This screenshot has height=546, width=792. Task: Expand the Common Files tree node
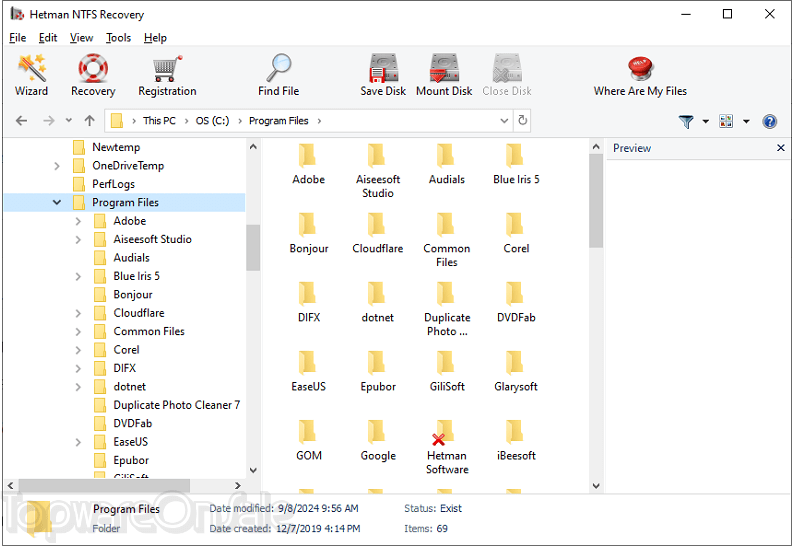tap(78, 331)
